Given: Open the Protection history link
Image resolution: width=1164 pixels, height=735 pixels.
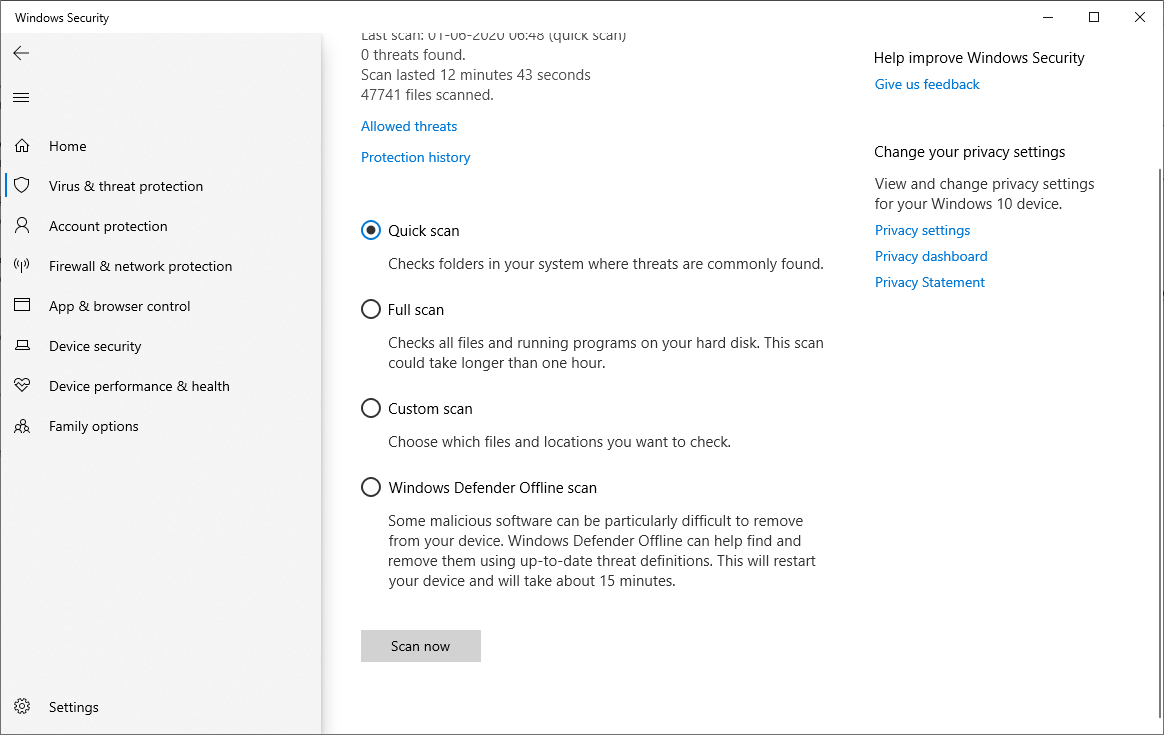Looking at the screenshot, I should tap(416, 157).
